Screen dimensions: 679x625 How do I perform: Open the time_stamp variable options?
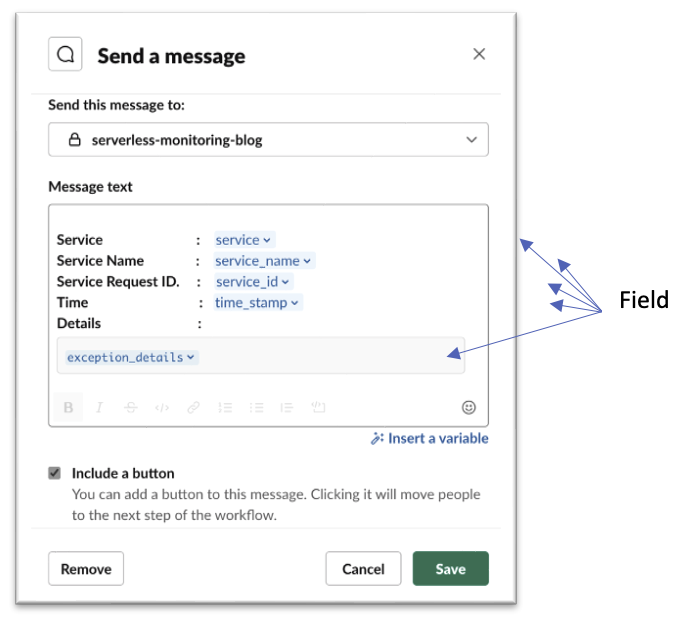point(258,302)
